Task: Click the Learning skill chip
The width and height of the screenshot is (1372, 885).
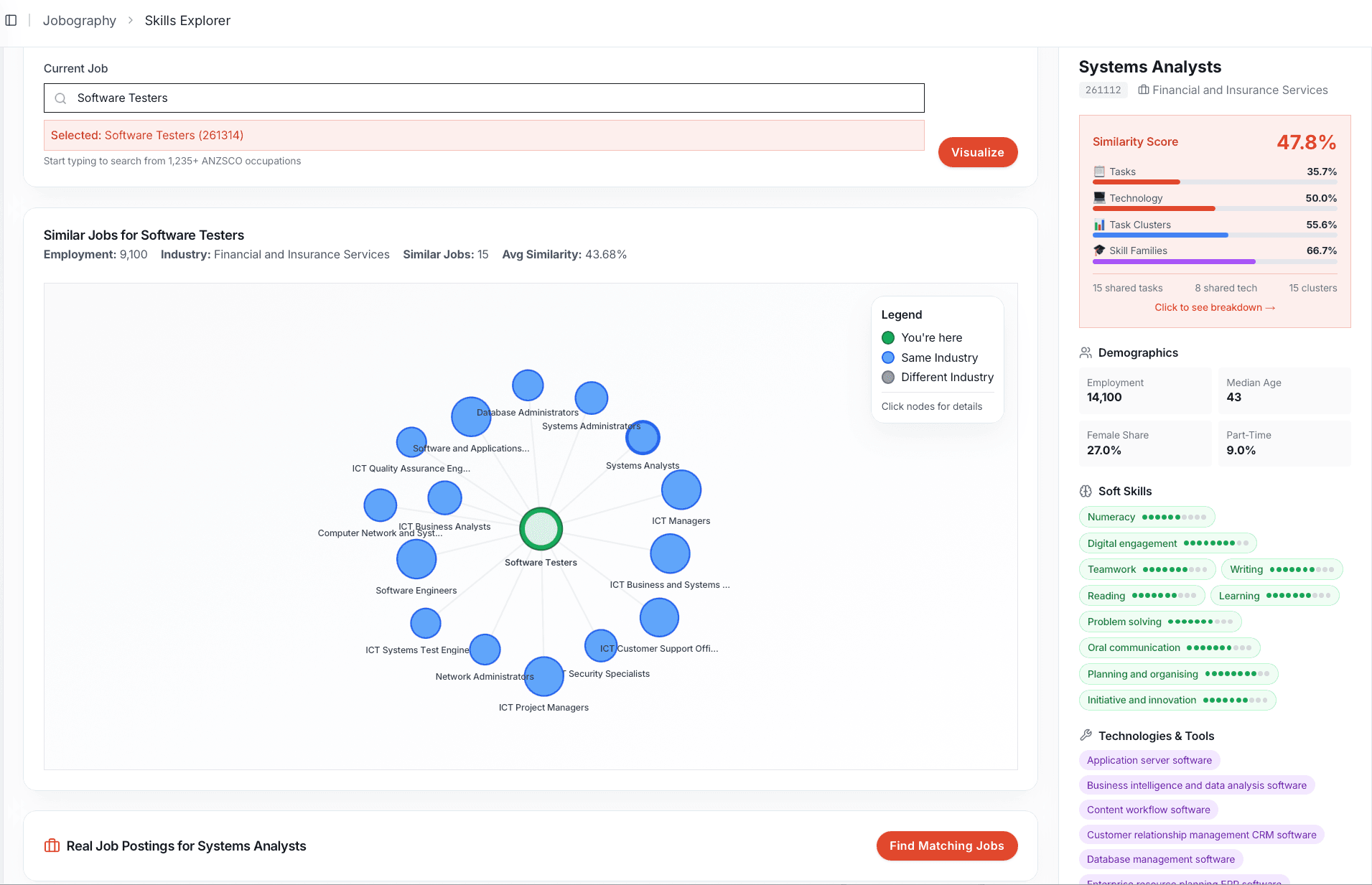Action: [x=1274, y=596]
